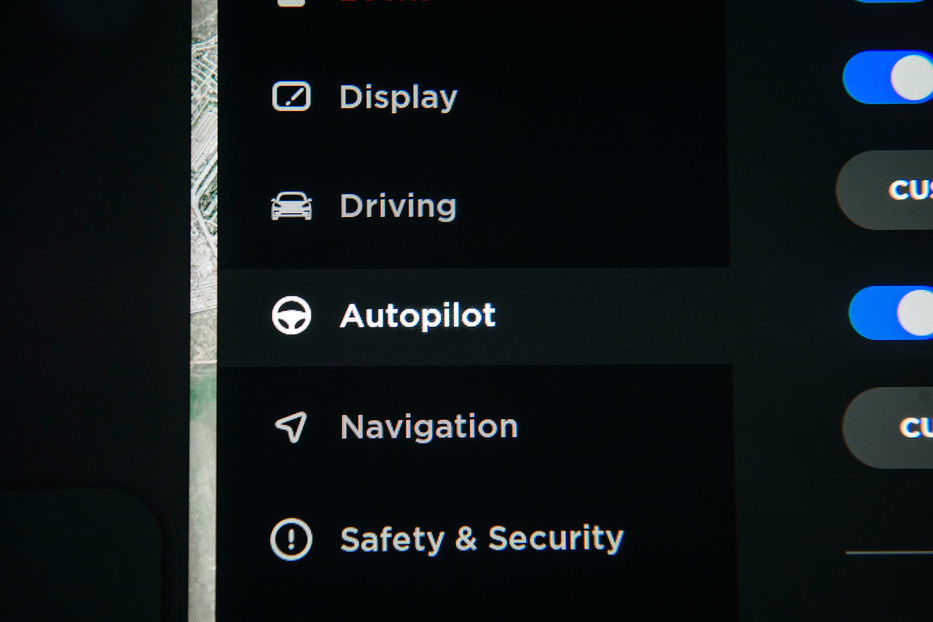Go to Navigation settings
This screenshot has height=622, width=933.
[429, 427]
